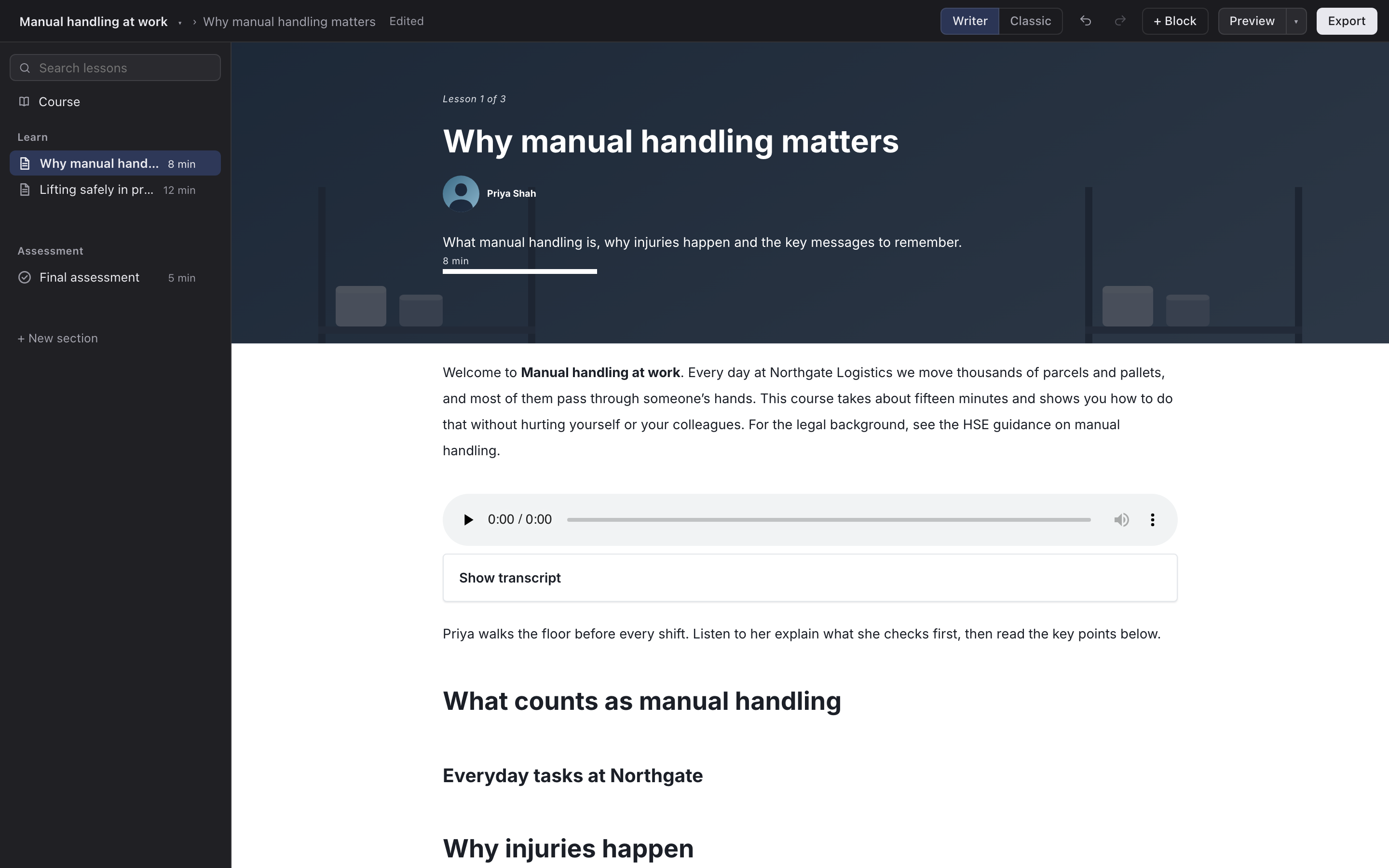Click the lesson duration progress bar
The image size is (1389, 868).
[519, 271]
